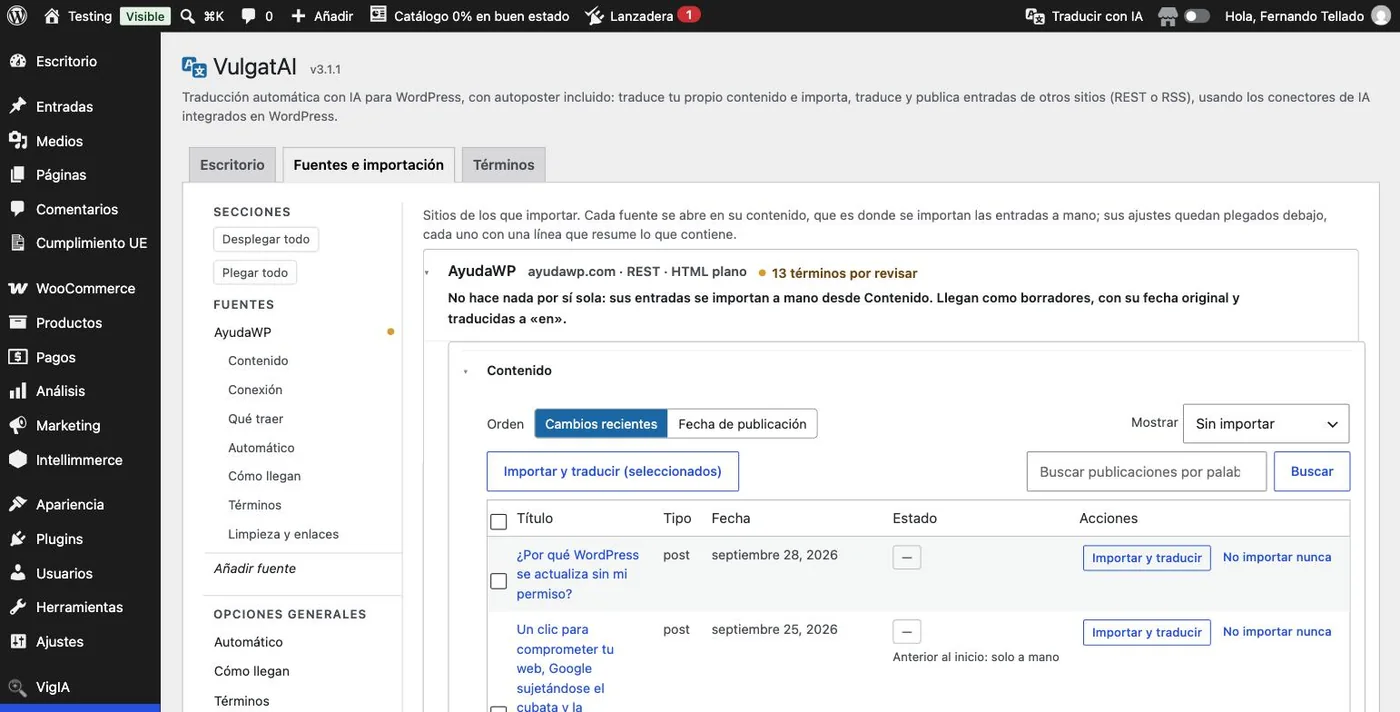
Task: Switch to the Términos tab
Action: [x=504, y=165]
